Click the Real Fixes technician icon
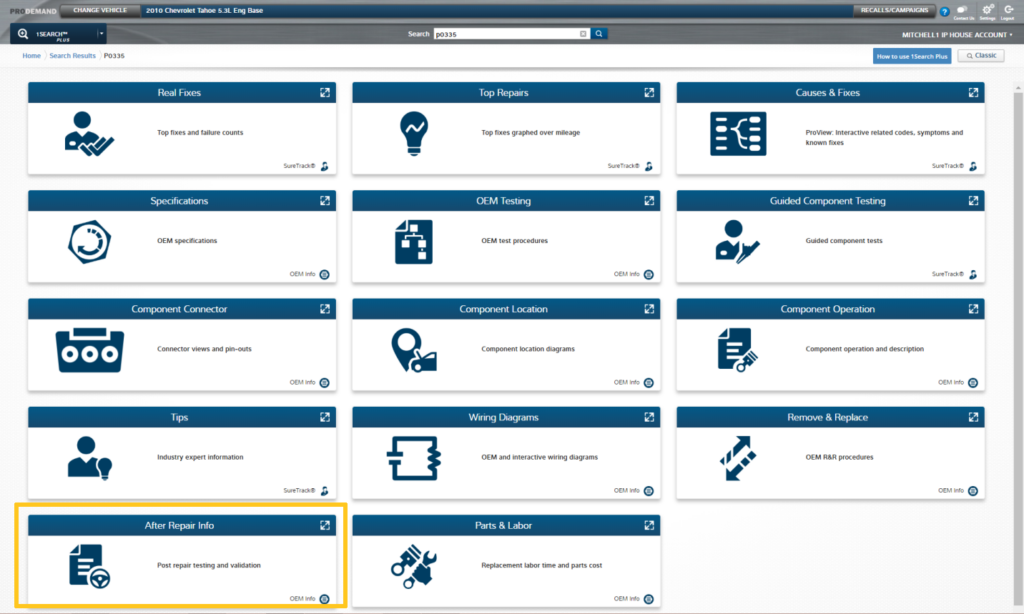This screenshot has width=1024, height=614. tap(88, 132)
